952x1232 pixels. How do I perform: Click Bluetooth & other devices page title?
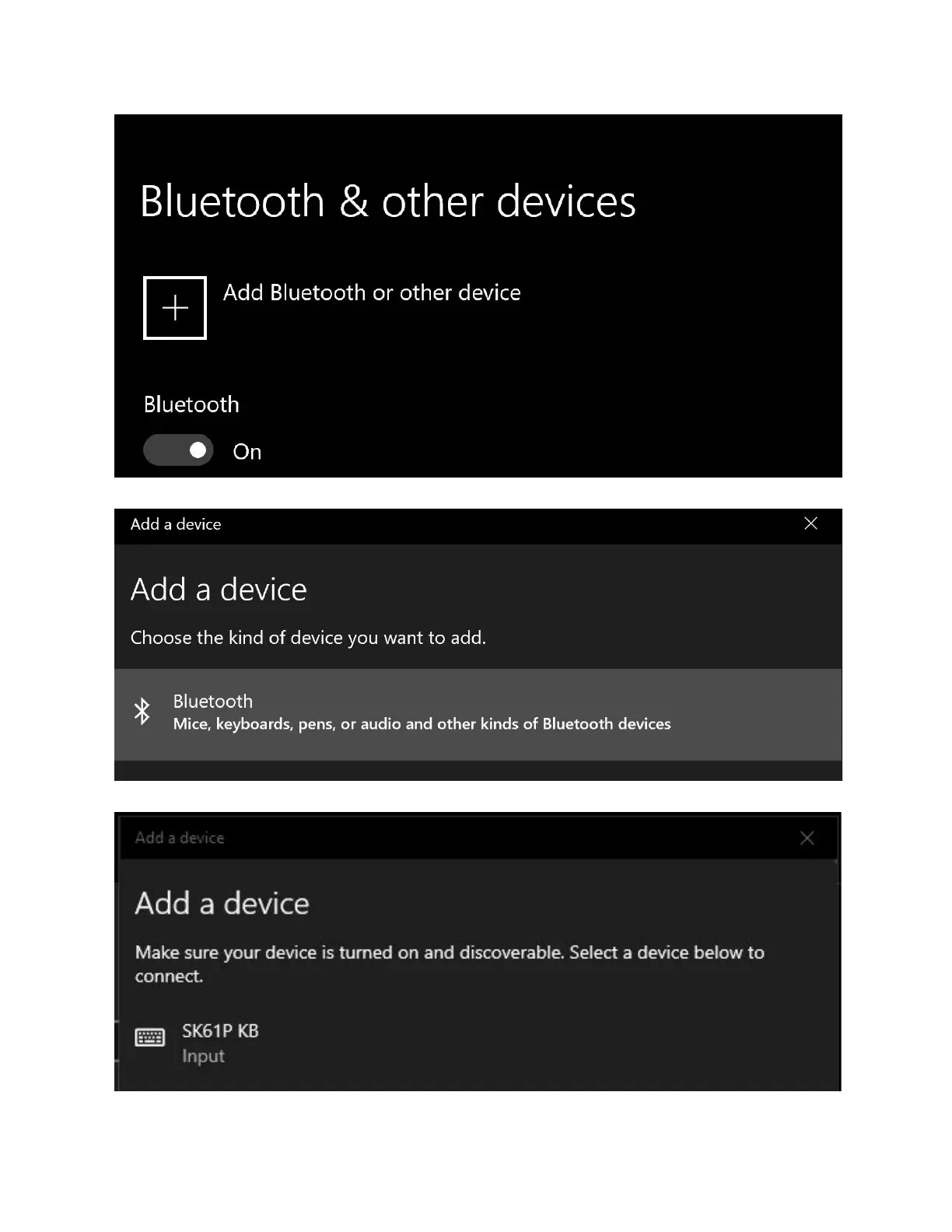point(387,201)
